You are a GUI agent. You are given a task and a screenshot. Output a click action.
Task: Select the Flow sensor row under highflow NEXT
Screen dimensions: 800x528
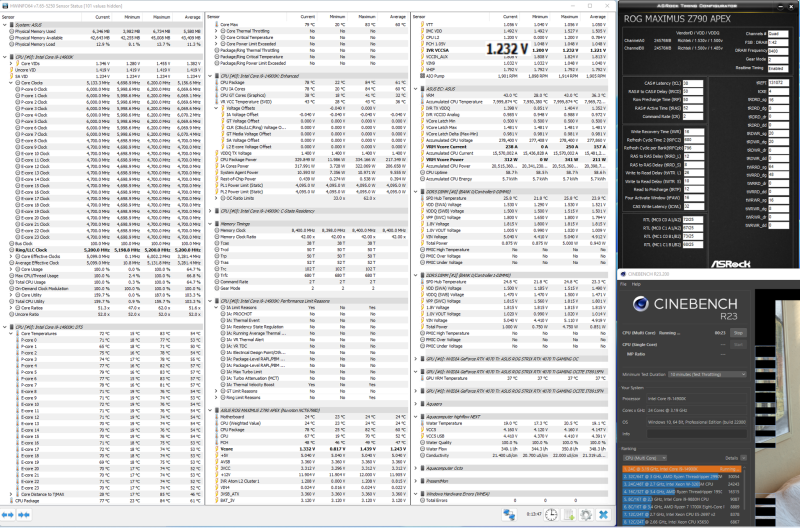coord(512,449)
